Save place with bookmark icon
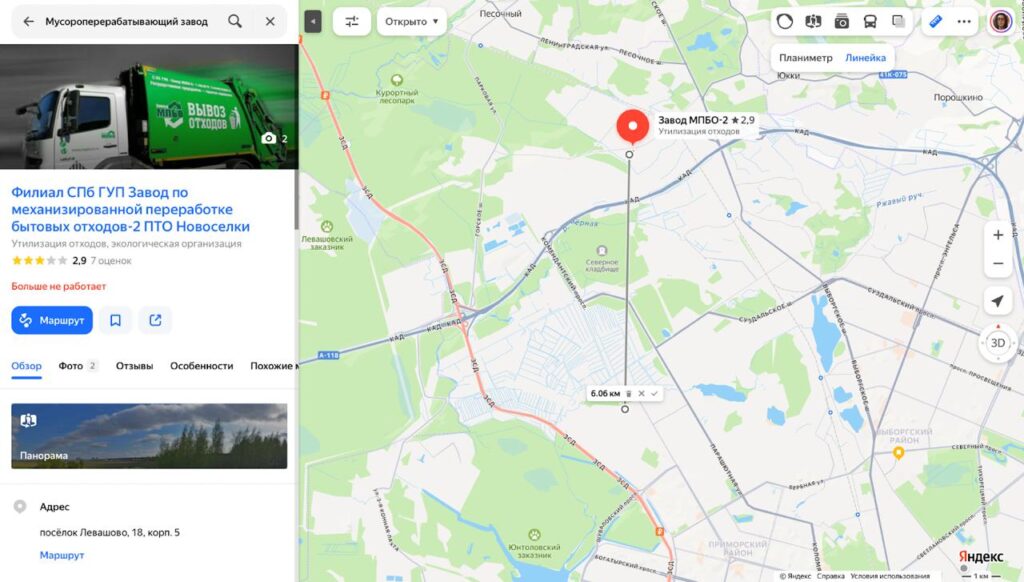Screen dimensions: 1024x582 [116, 320]
